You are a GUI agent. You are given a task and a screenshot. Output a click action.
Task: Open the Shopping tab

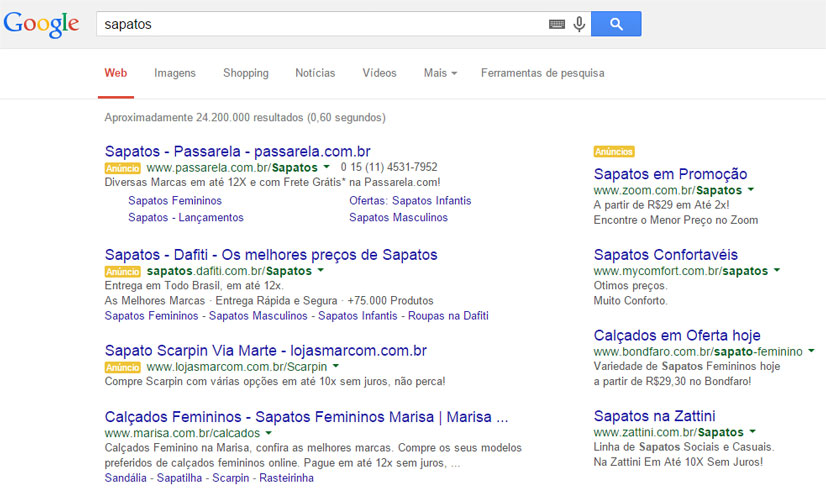point(245,73)
